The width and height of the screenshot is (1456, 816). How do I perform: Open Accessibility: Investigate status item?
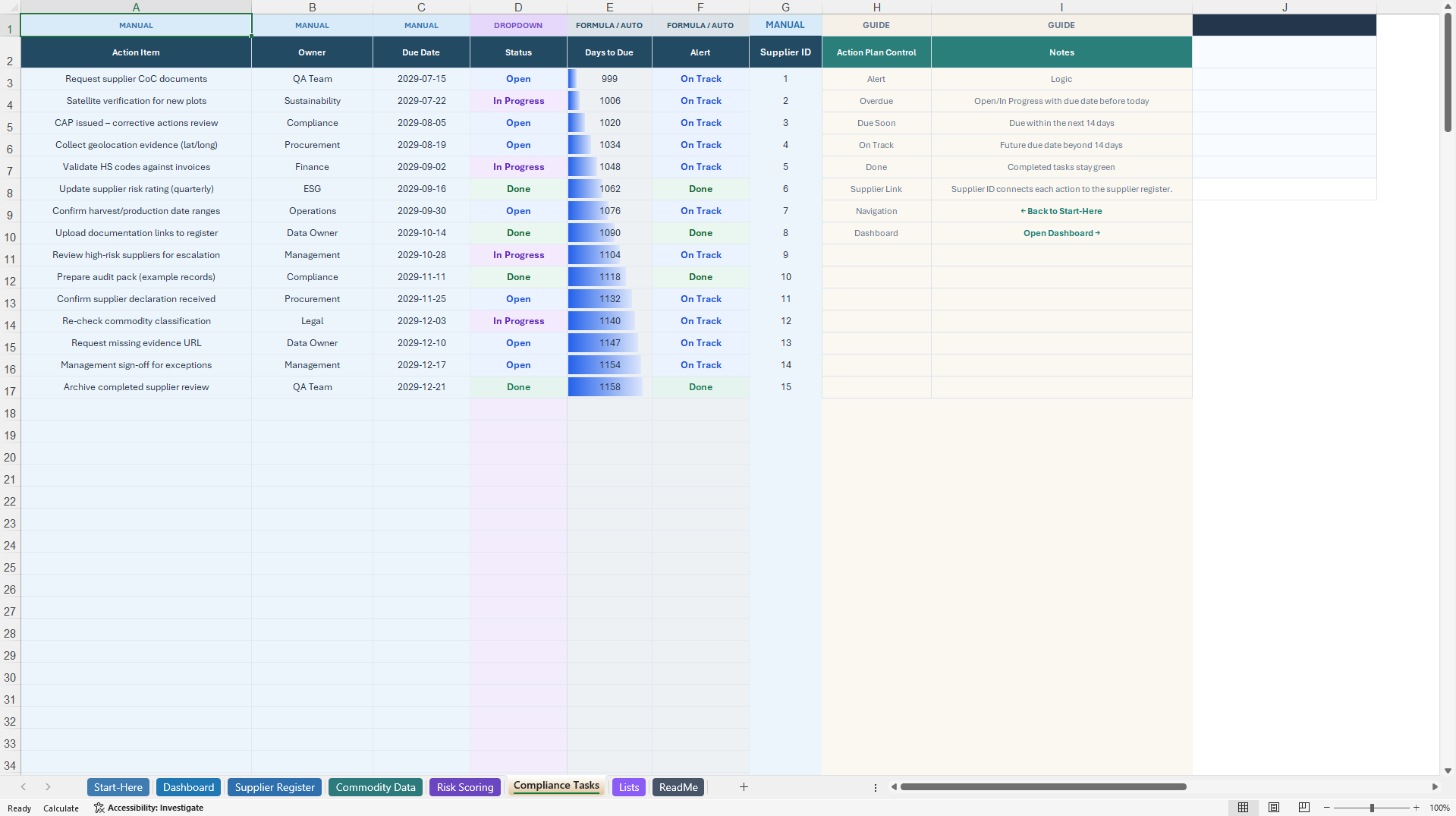click(149, 808)
